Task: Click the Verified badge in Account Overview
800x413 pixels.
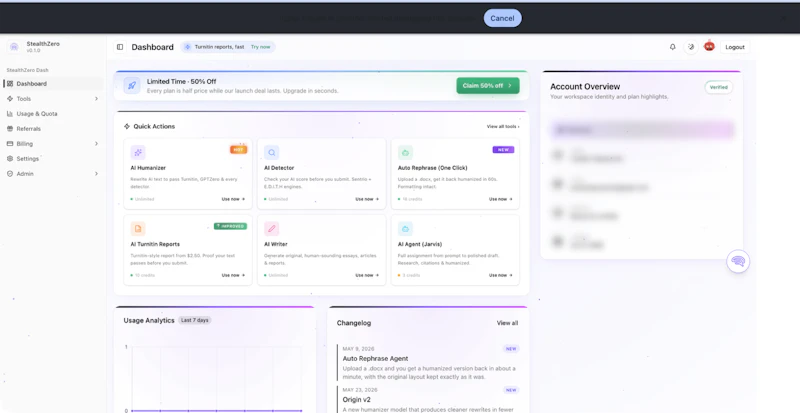Action: [719, 87]
